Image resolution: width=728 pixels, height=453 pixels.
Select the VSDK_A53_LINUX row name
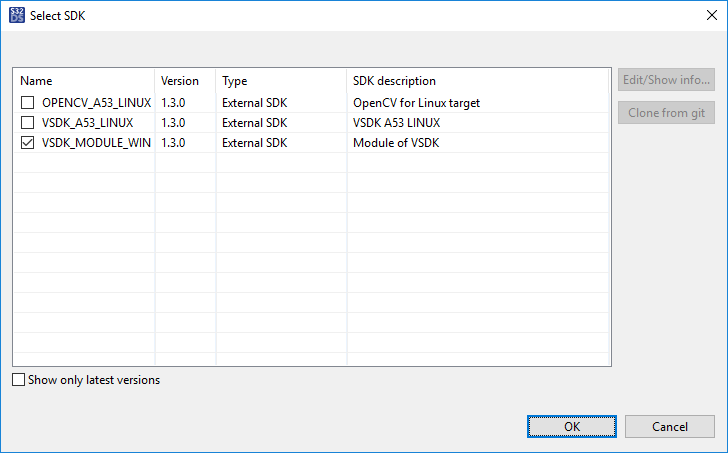pos(88,123)
